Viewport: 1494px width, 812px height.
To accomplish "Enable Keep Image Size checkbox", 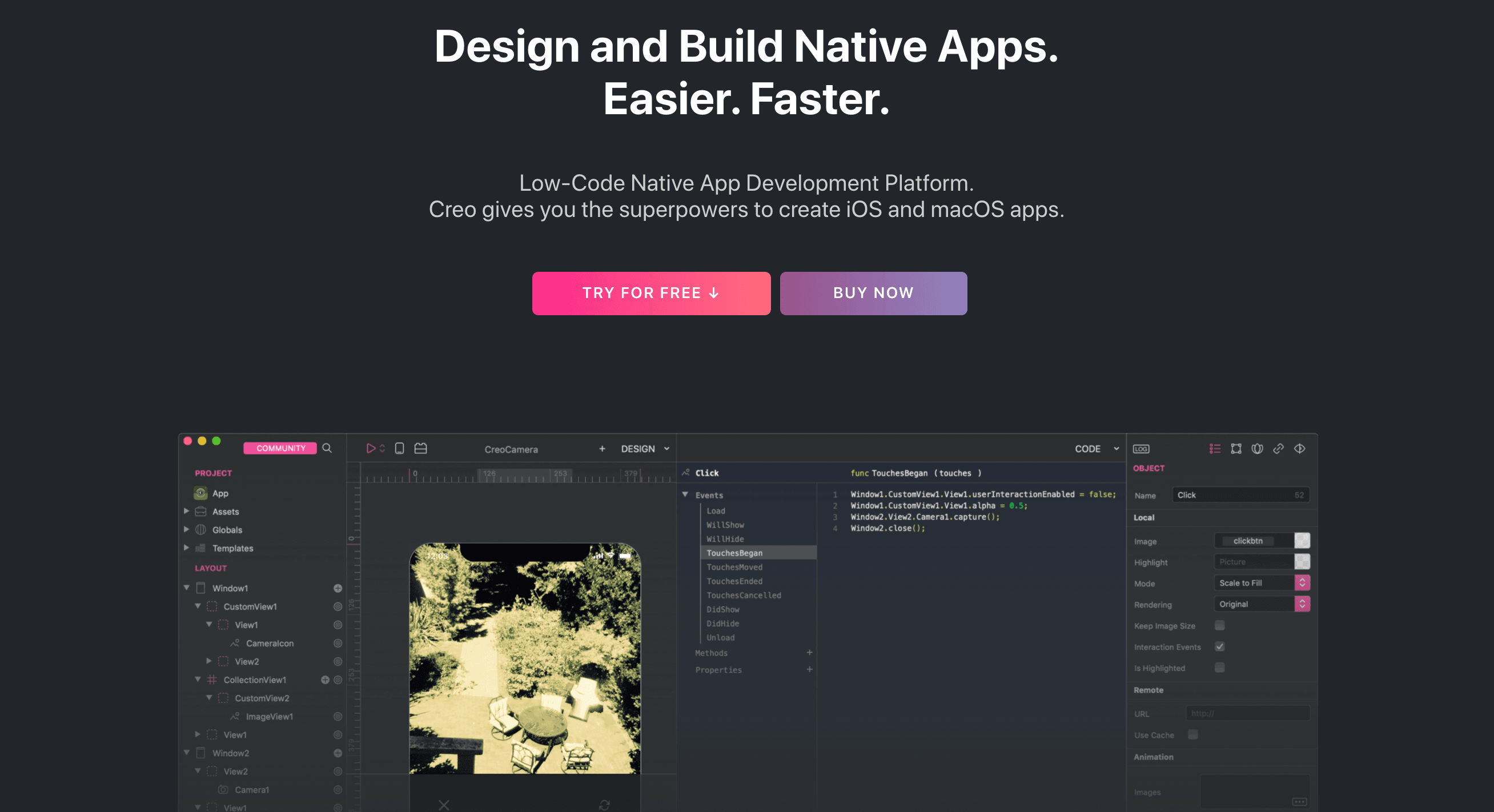I will tap(1220, 625).
